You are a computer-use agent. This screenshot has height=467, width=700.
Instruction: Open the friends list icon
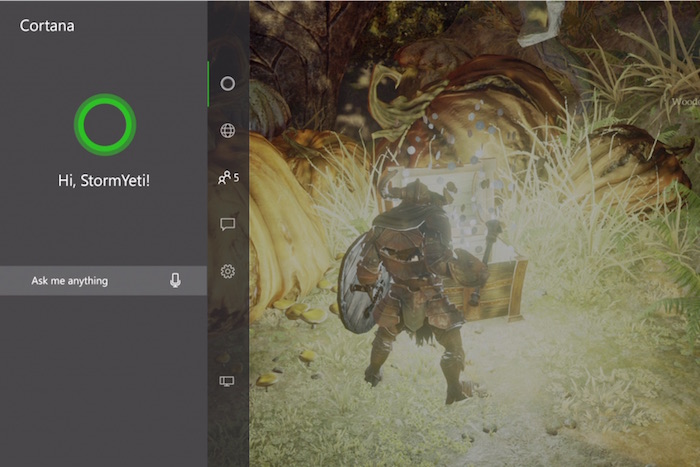tap(225, 178)
